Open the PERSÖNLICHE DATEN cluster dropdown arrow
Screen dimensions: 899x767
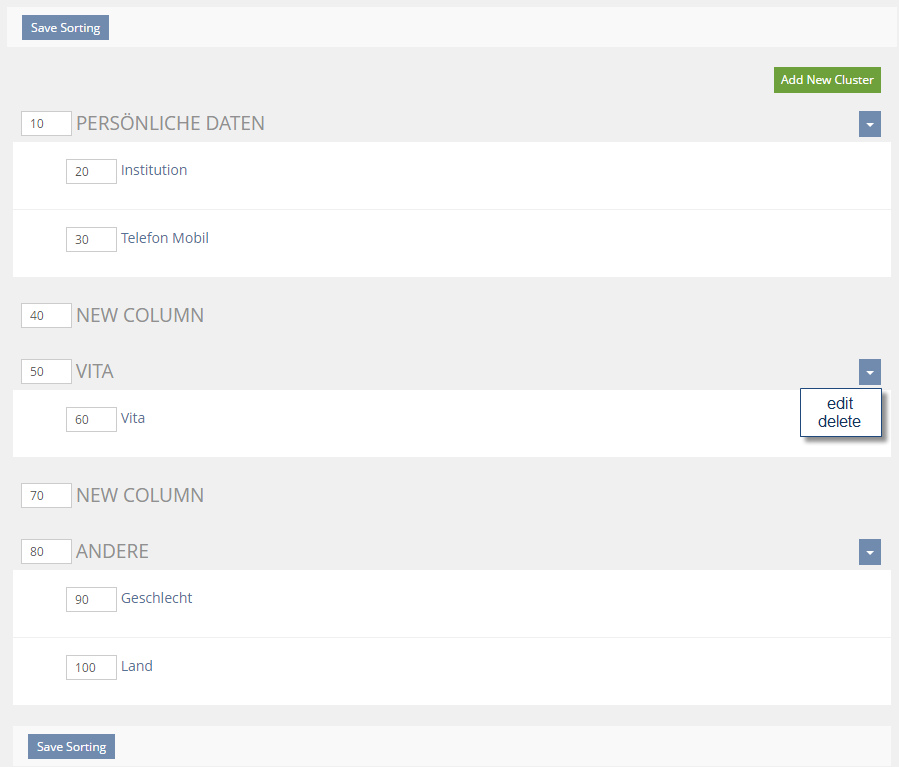pos(869,124)
